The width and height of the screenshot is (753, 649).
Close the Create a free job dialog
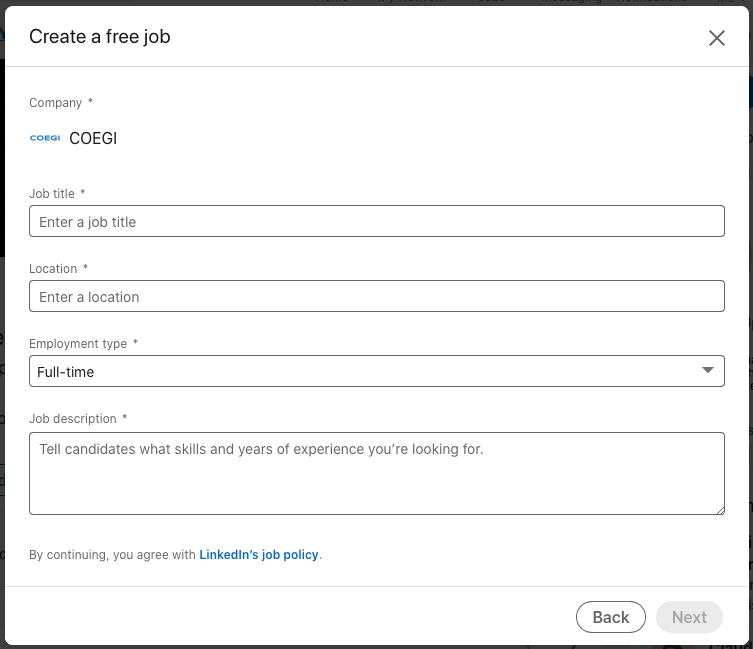pyautogui.click(x=716, y=38)
